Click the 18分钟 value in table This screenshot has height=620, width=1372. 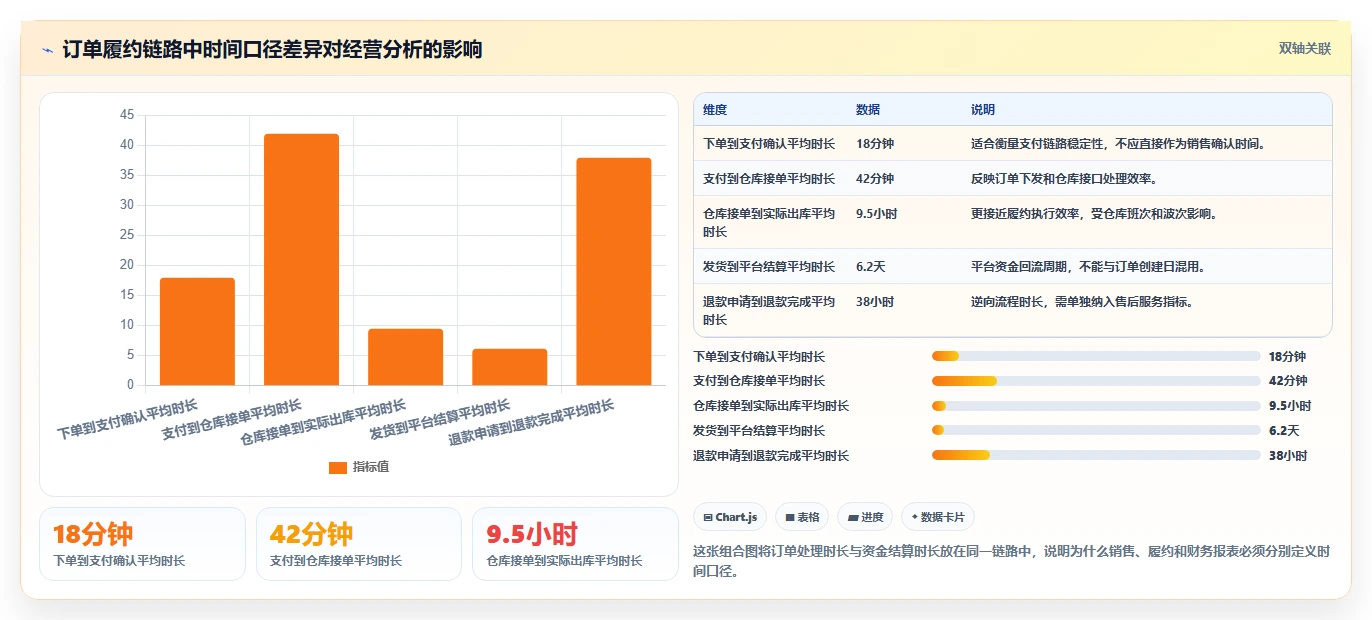pos(875,144)
